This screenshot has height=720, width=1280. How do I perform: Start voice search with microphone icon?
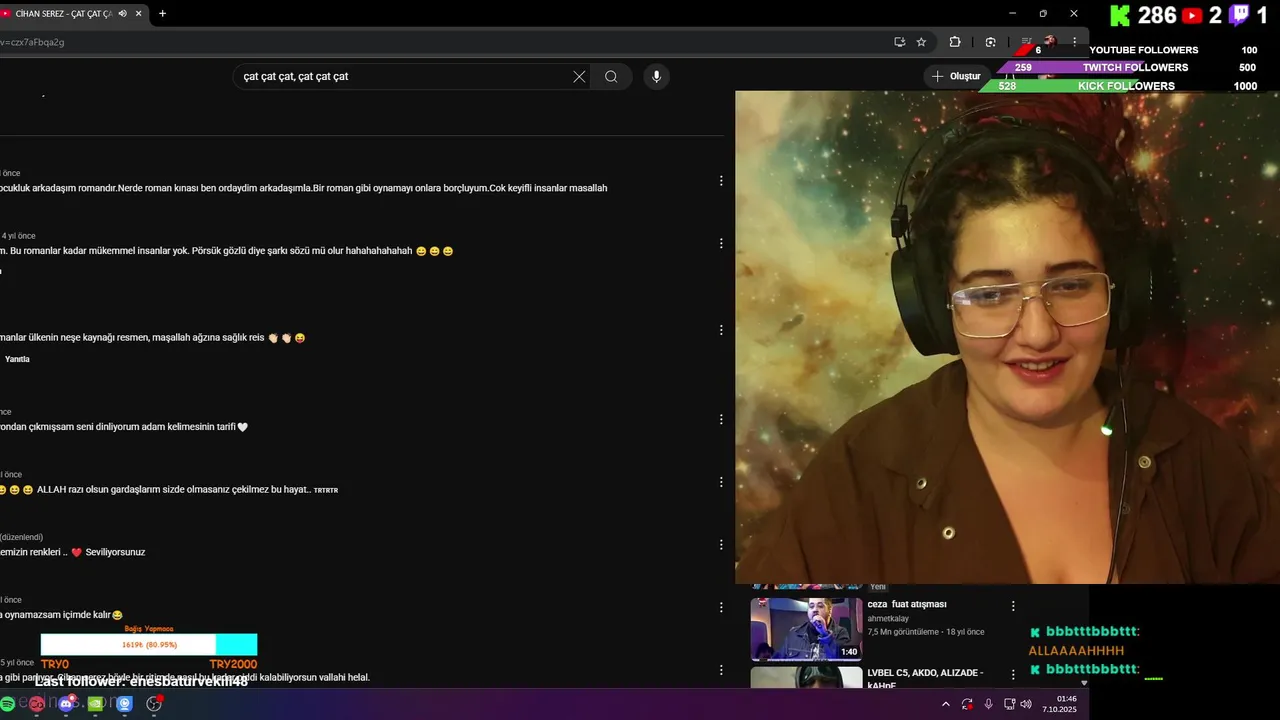click(656, 76)
